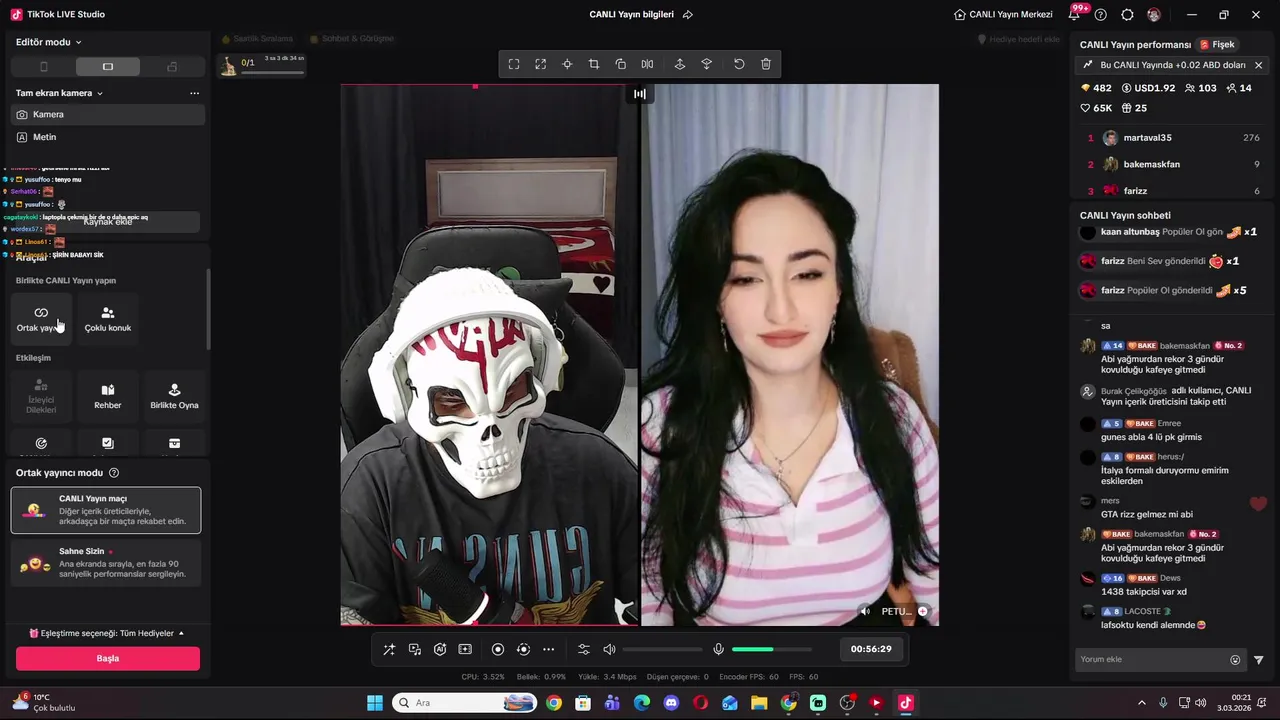The width and height of the screenshot is (1280, 720).
Task: Open the Birlikte Oyna tool
Action: 174,396
